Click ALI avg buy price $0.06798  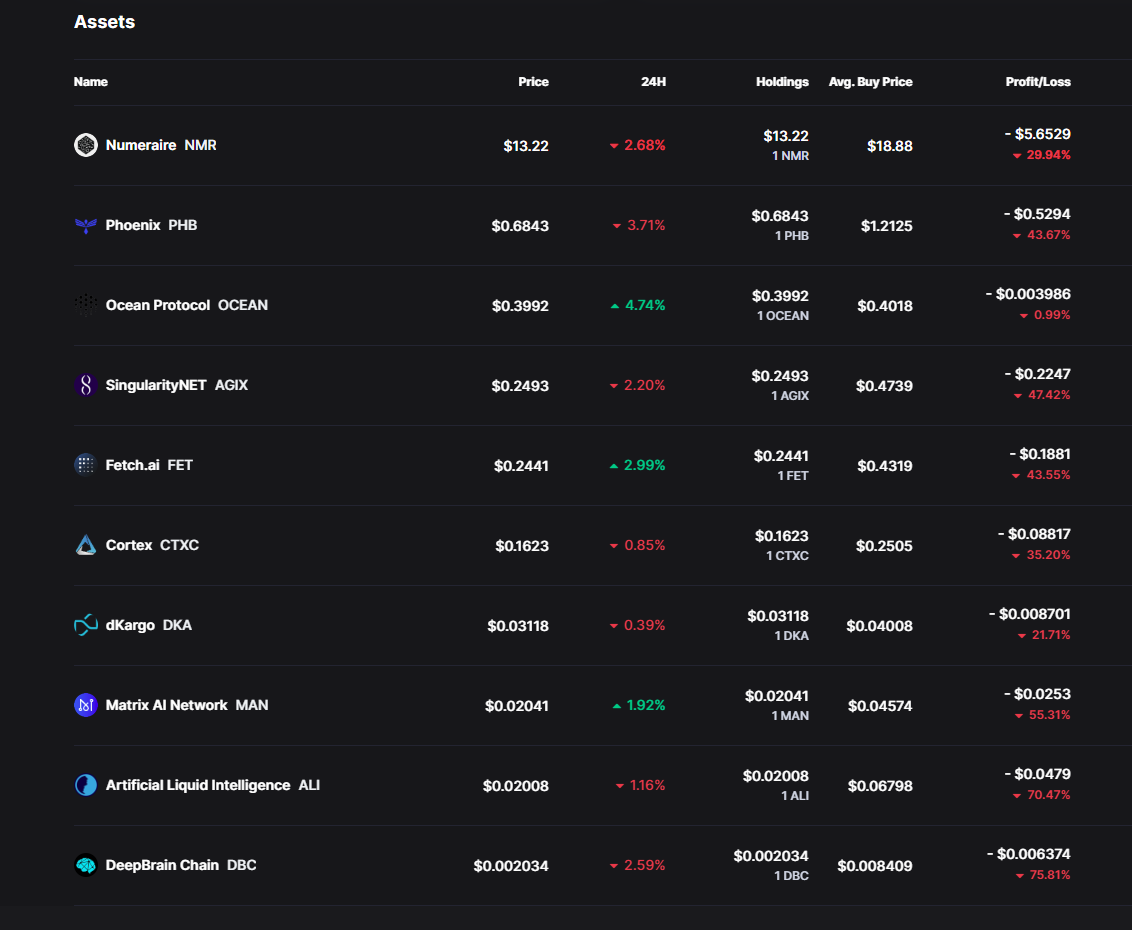pyautogui.click(x=880, y=786)
